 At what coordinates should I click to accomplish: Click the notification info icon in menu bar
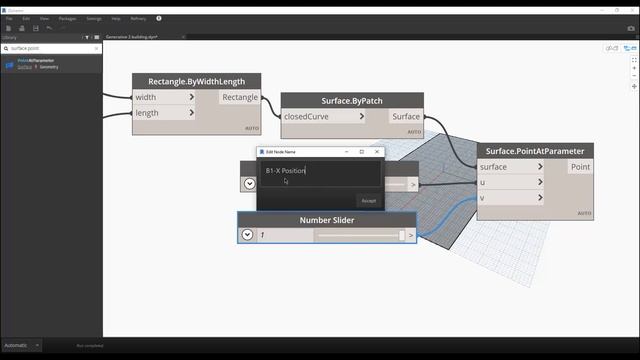point(159,18)
